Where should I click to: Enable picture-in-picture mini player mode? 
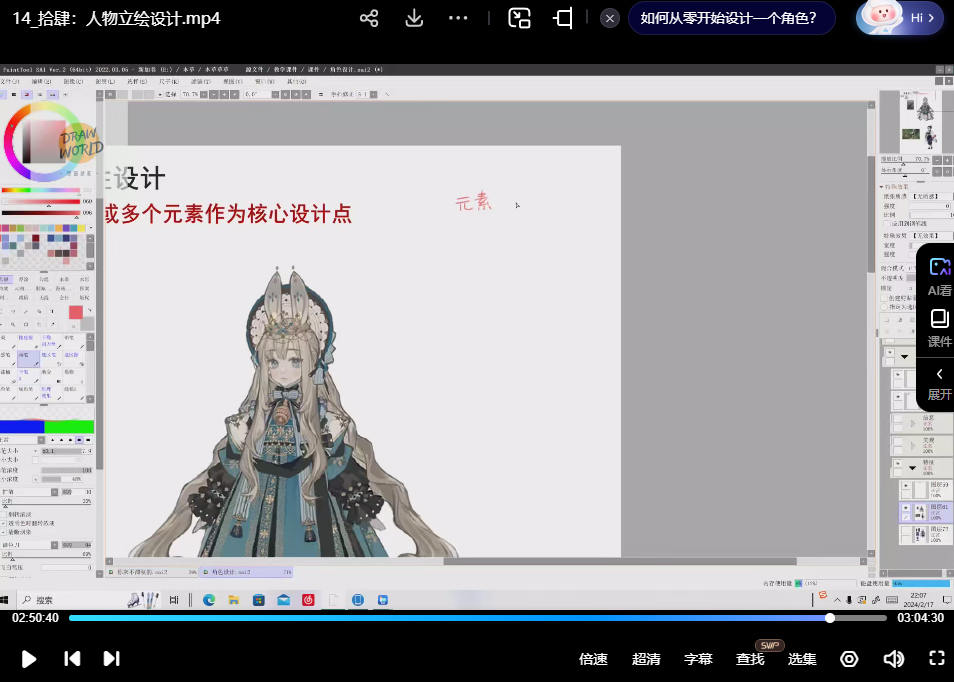(x=519, y=18)
